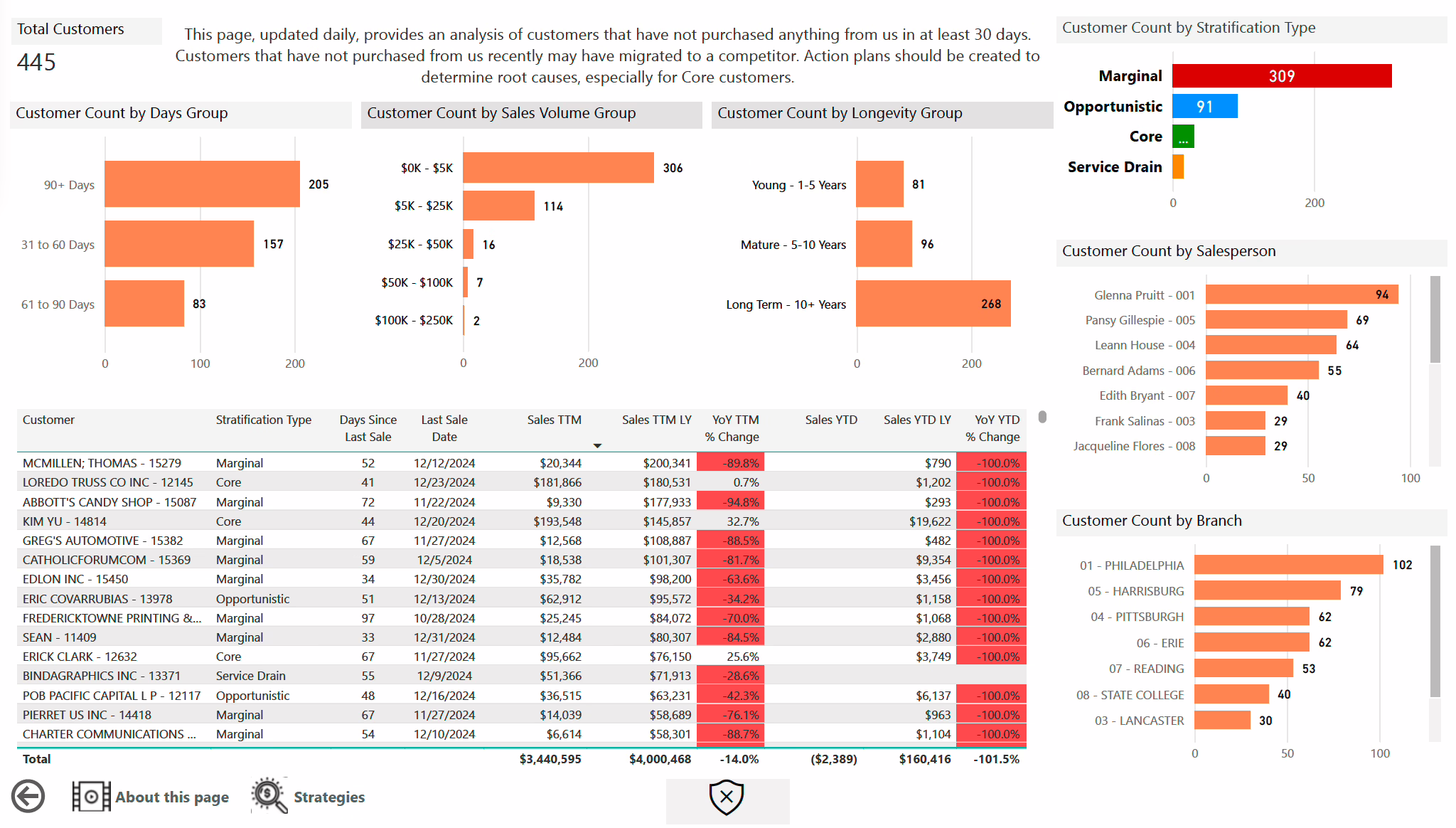Sort by Stratification Type column header
The image size is (1456, 828).
263,420
